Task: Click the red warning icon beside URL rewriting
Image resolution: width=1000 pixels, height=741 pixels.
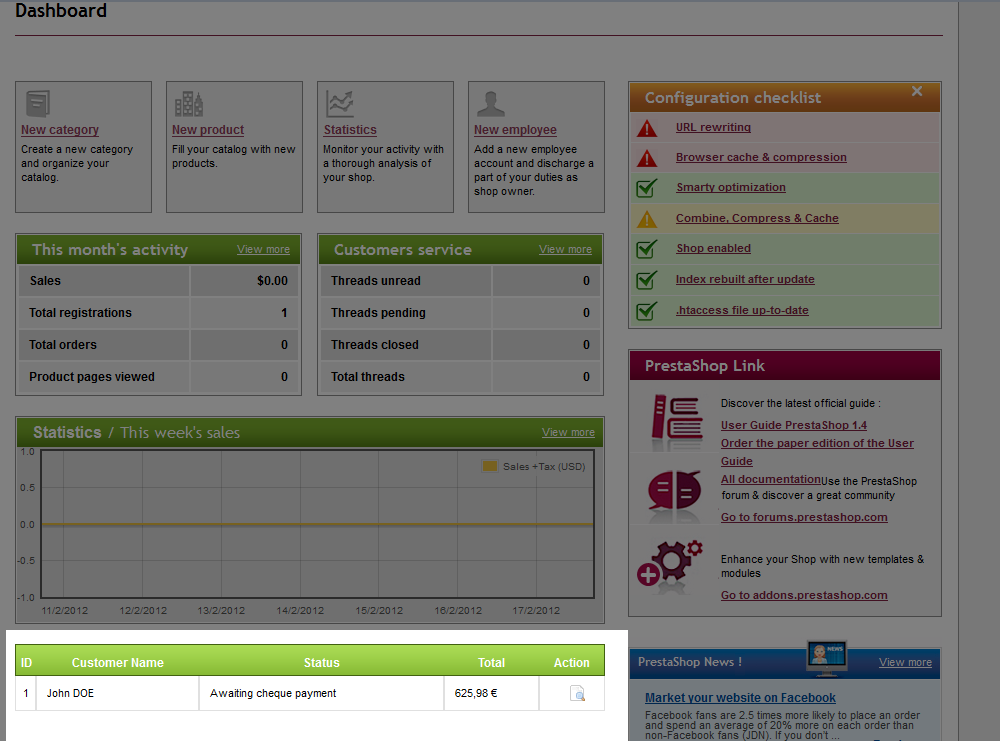Action: click(x=647, y=128)
